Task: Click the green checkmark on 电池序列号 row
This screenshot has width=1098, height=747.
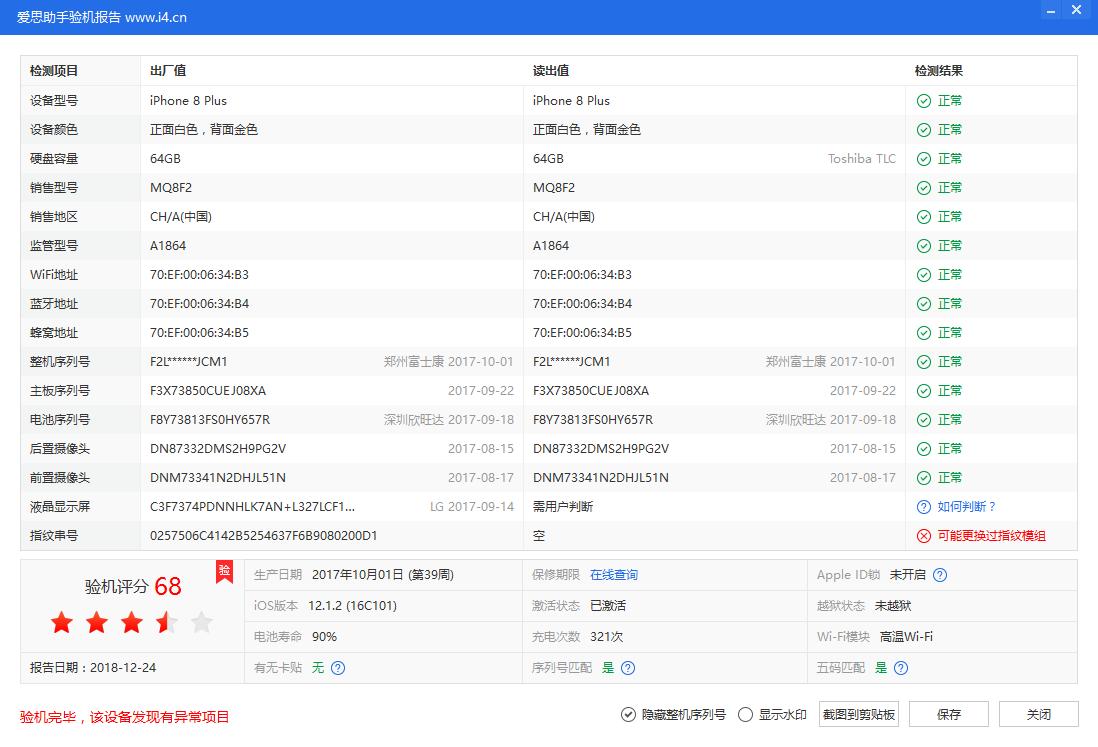Action: (922, 419)
